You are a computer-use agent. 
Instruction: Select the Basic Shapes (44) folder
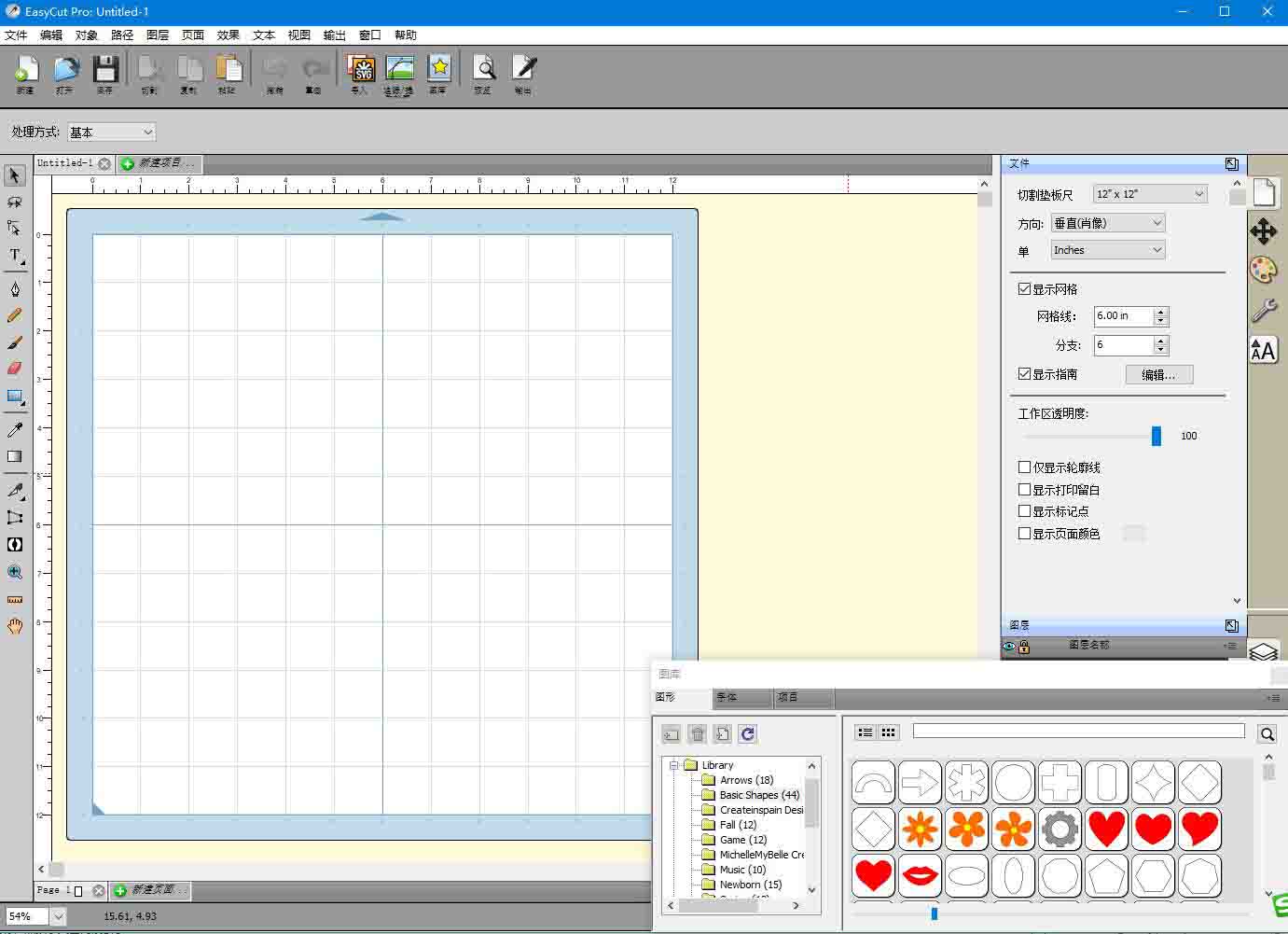point(752,795)
